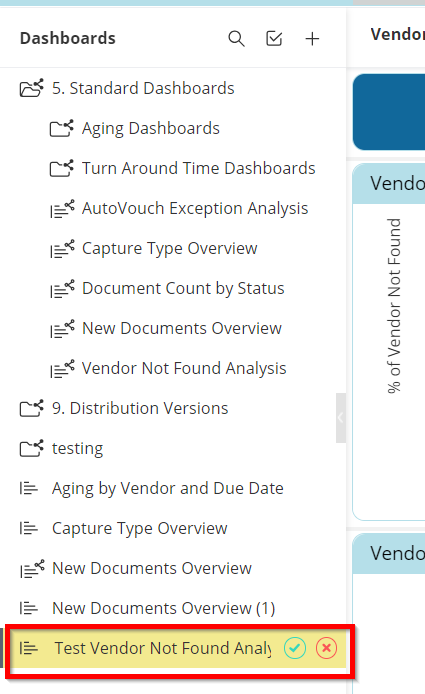The width and height of the screenshot is (425, 694).
Task: Click the shared icon beside New Documents Overview at root
Action: (x=32, y=568)
